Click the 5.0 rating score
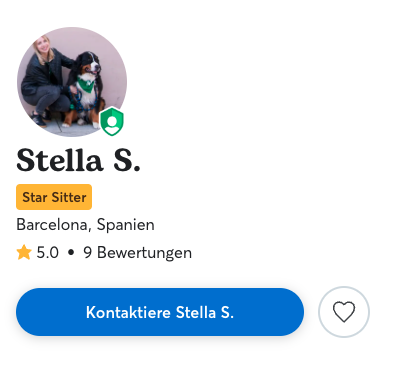 [x=48, y=253]
